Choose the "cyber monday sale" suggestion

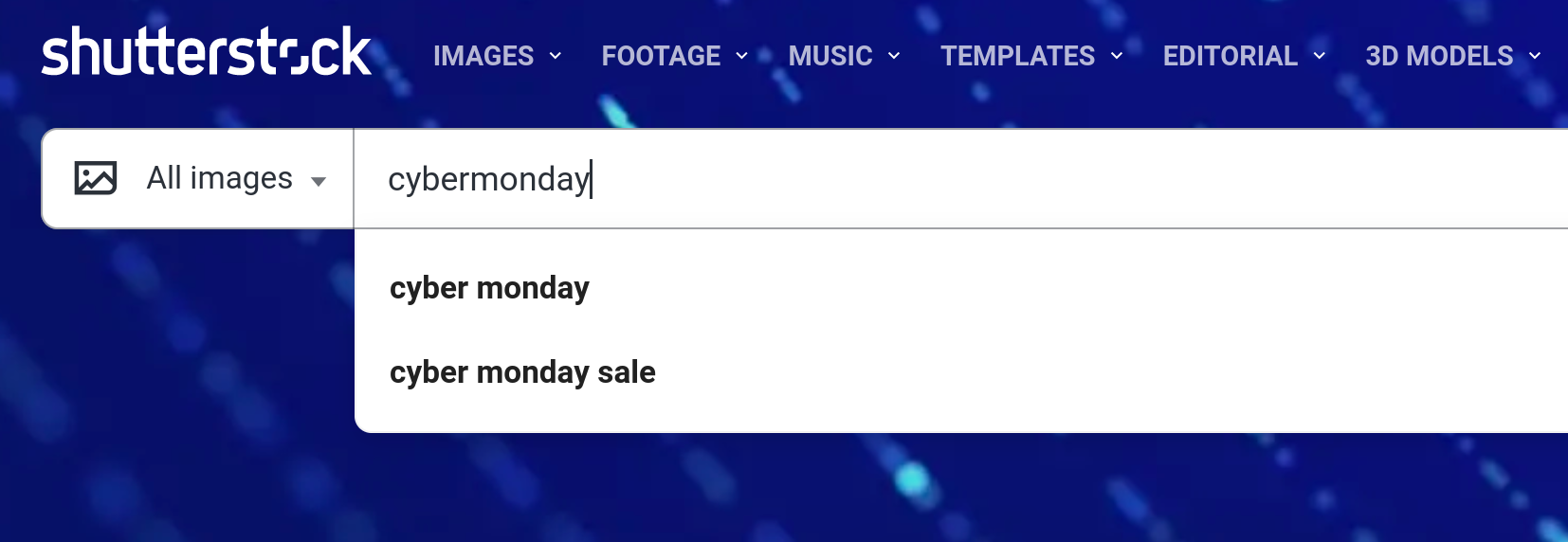(522, 372)
